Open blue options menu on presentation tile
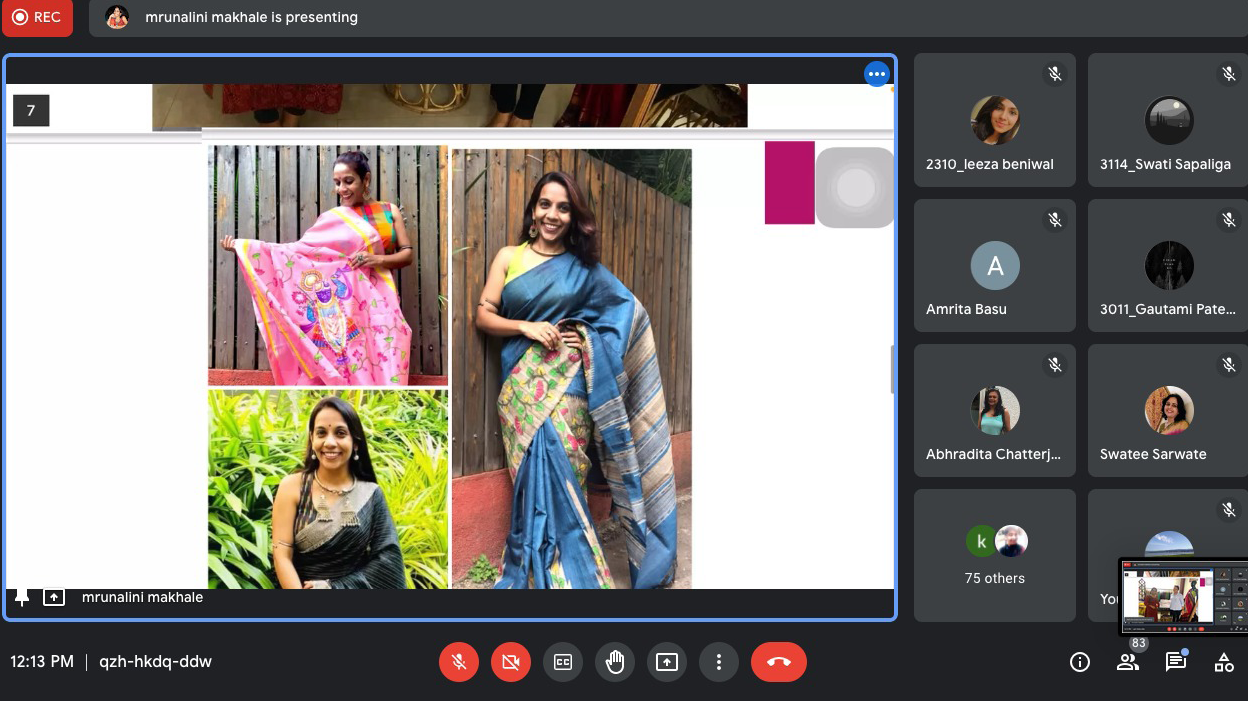 tap(877, 74)
